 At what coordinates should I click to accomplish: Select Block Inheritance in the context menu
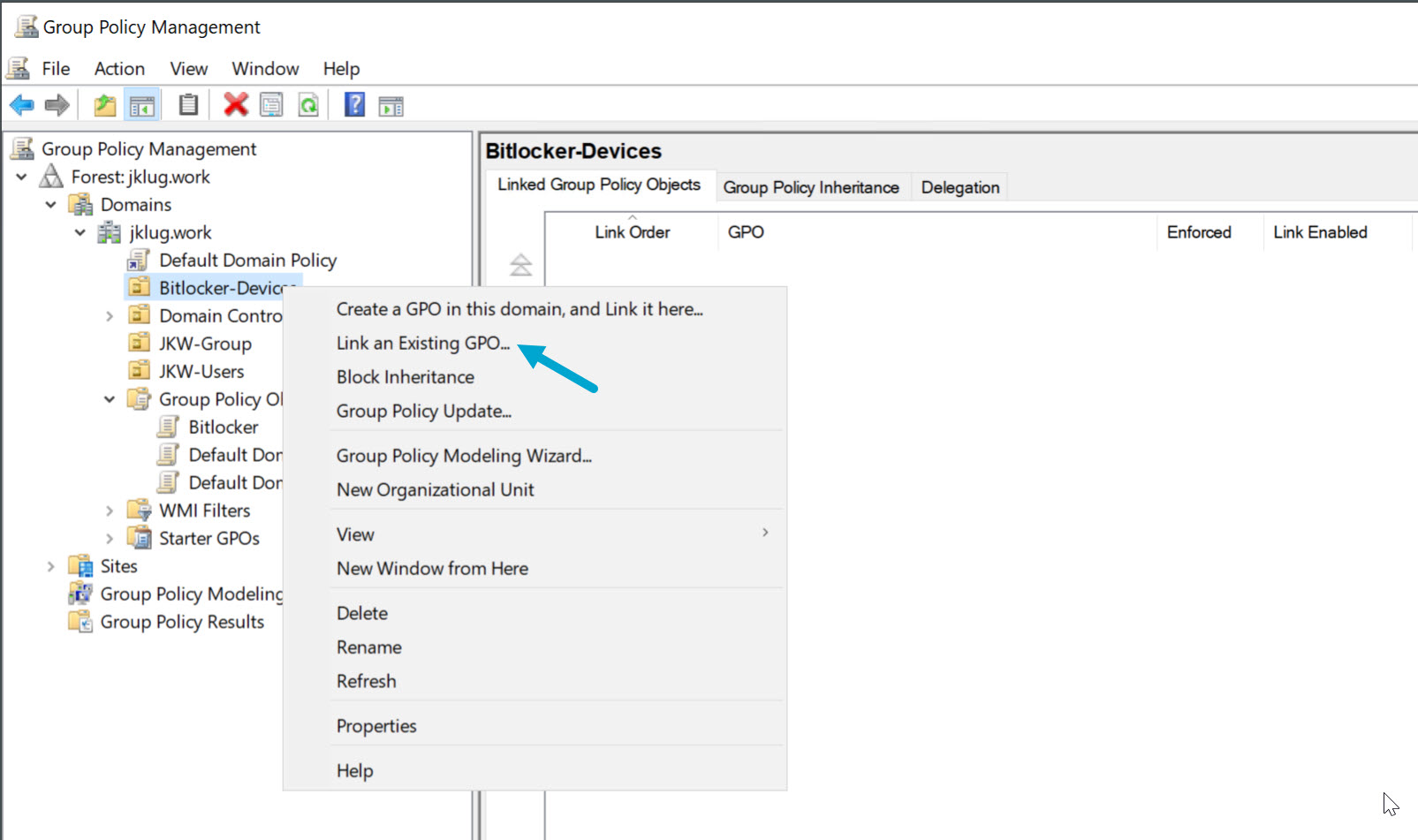tap(405, 376)
